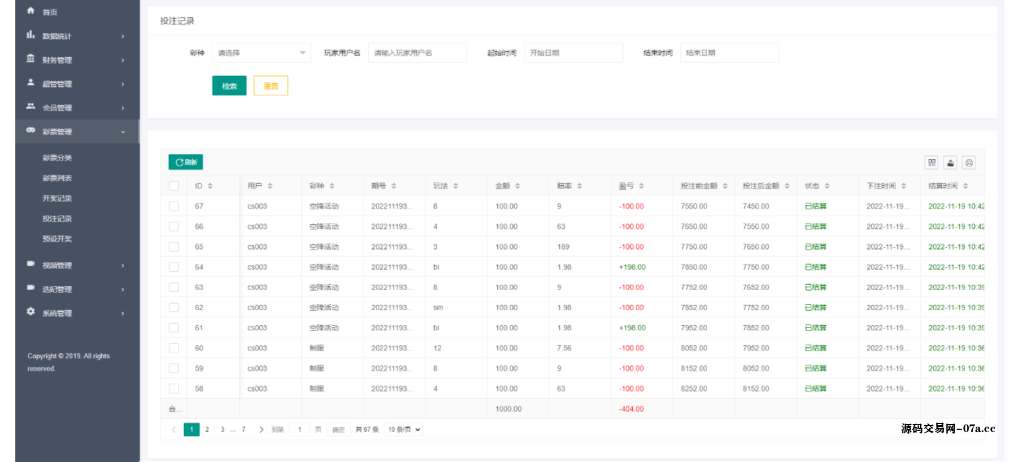1024x462 pixels.
Task: Click the print icon above the table
Action: (x=969, y=163)
